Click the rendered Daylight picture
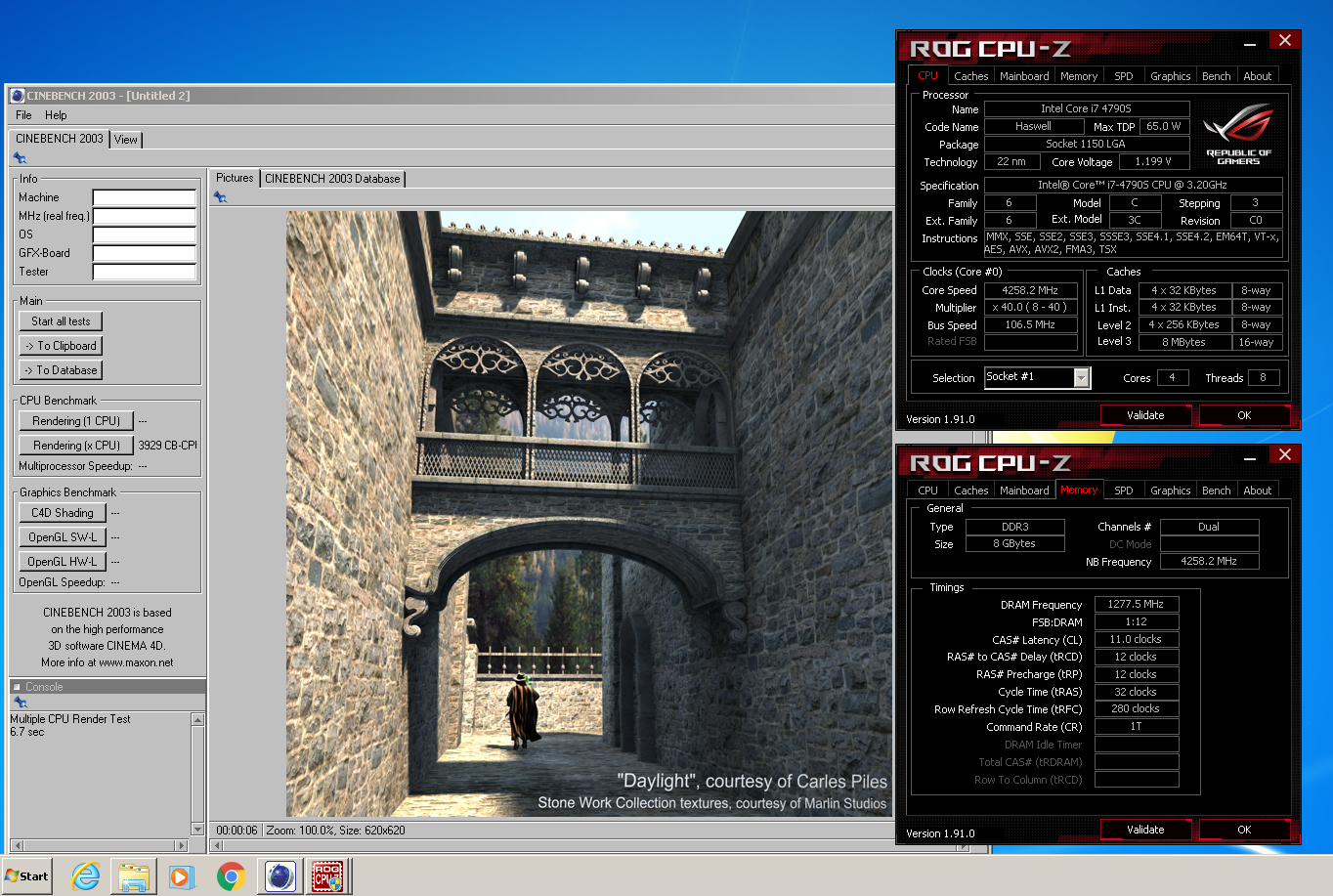 coord(588,514)
